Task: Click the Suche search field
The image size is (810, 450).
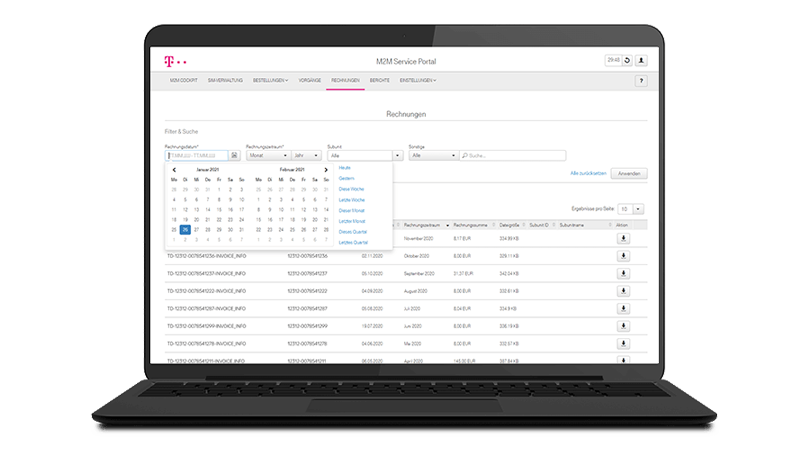Action: click(512, 156)
